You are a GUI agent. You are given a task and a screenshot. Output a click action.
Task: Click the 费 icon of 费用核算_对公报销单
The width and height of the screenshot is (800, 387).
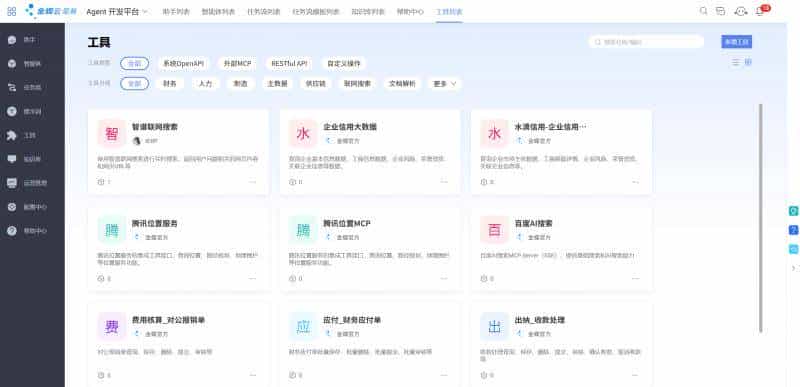coord(112,326)
